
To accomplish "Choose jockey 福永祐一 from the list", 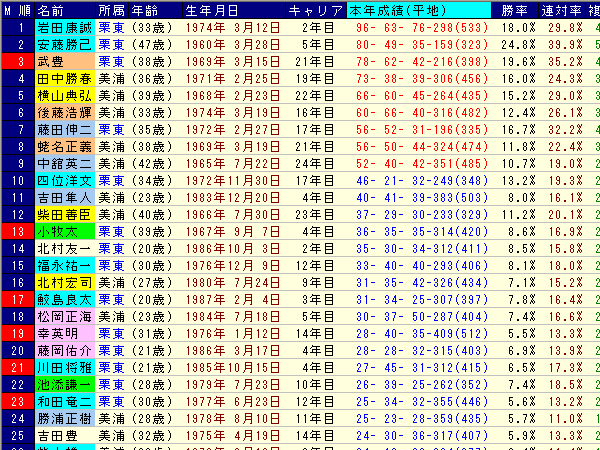I will tap(64, 265).
